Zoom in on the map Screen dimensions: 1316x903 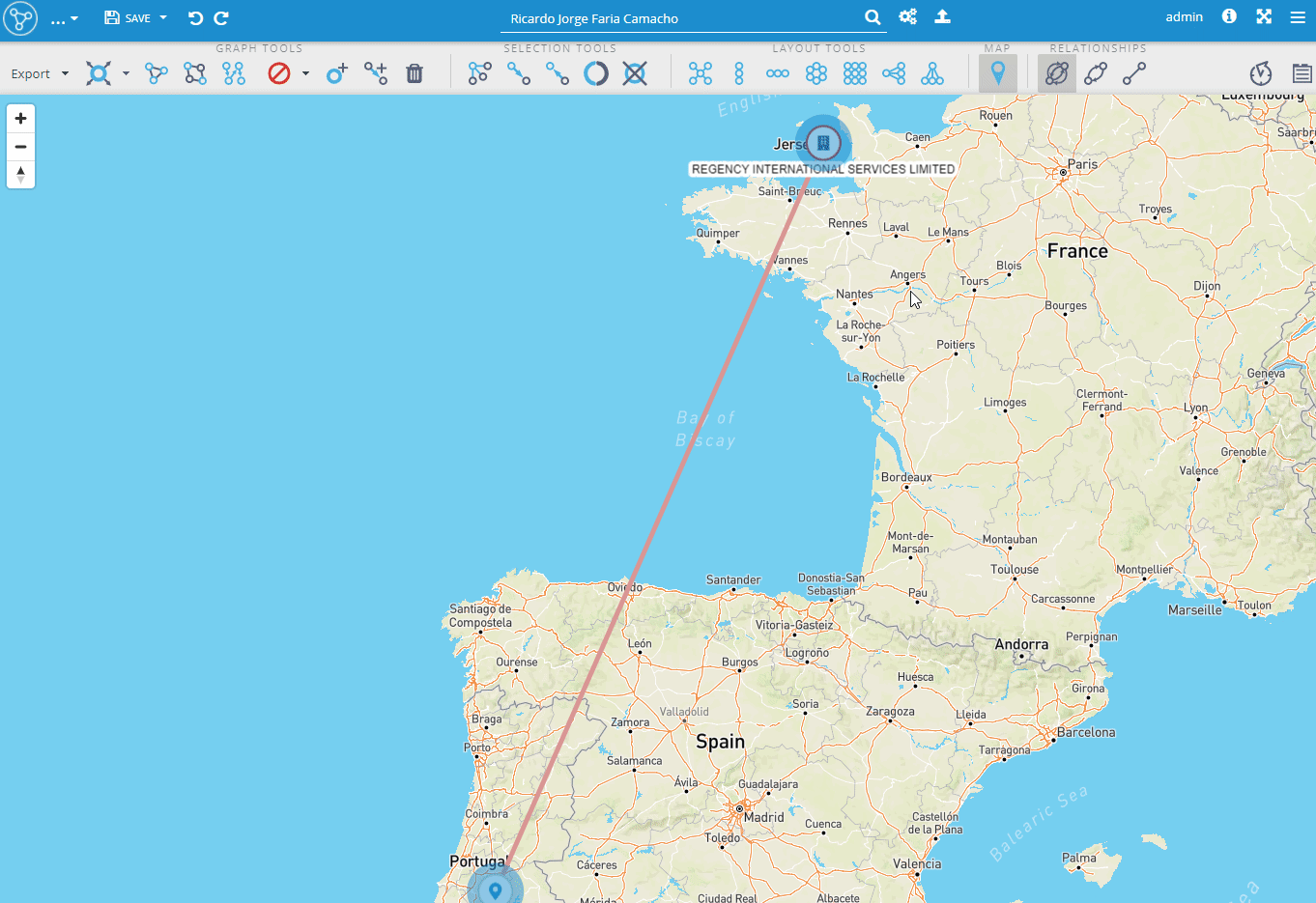click(20, 119)
